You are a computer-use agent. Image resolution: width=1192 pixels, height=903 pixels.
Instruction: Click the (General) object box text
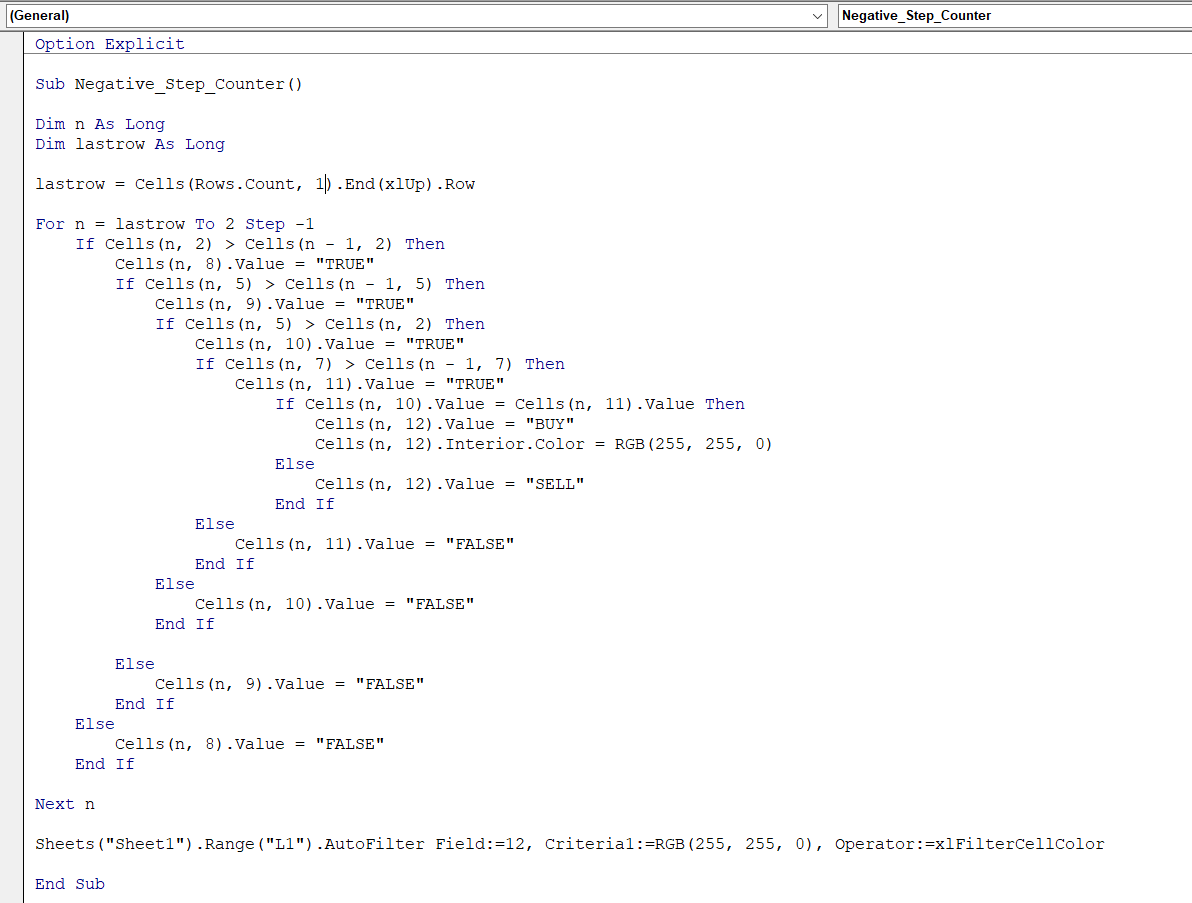pos(40,16)
